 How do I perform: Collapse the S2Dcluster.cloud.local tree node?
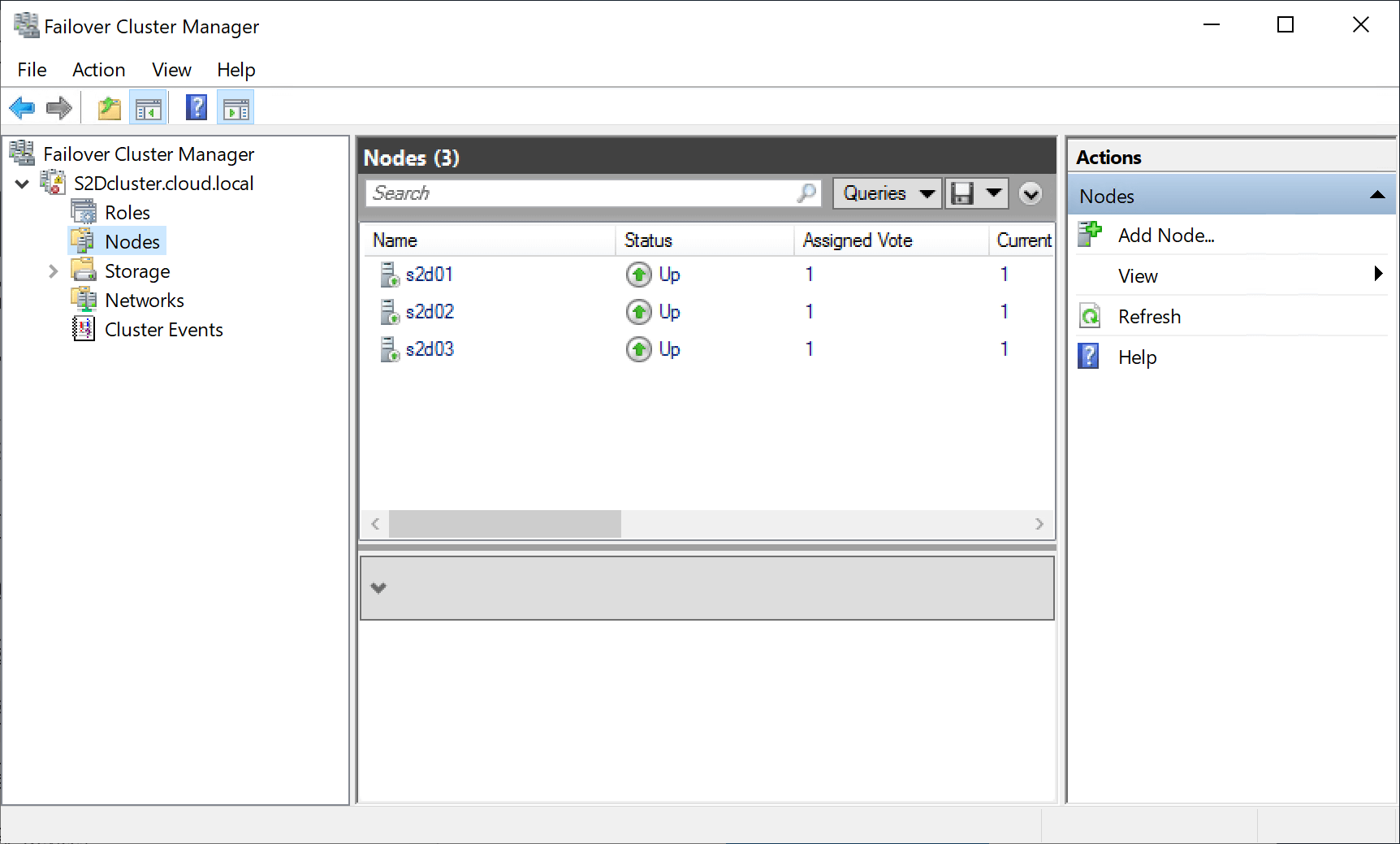(x=23, y=184)
